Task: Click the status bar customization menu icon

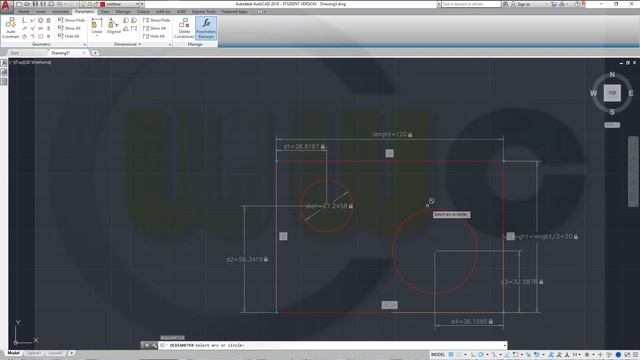Action: coord(635,355)
